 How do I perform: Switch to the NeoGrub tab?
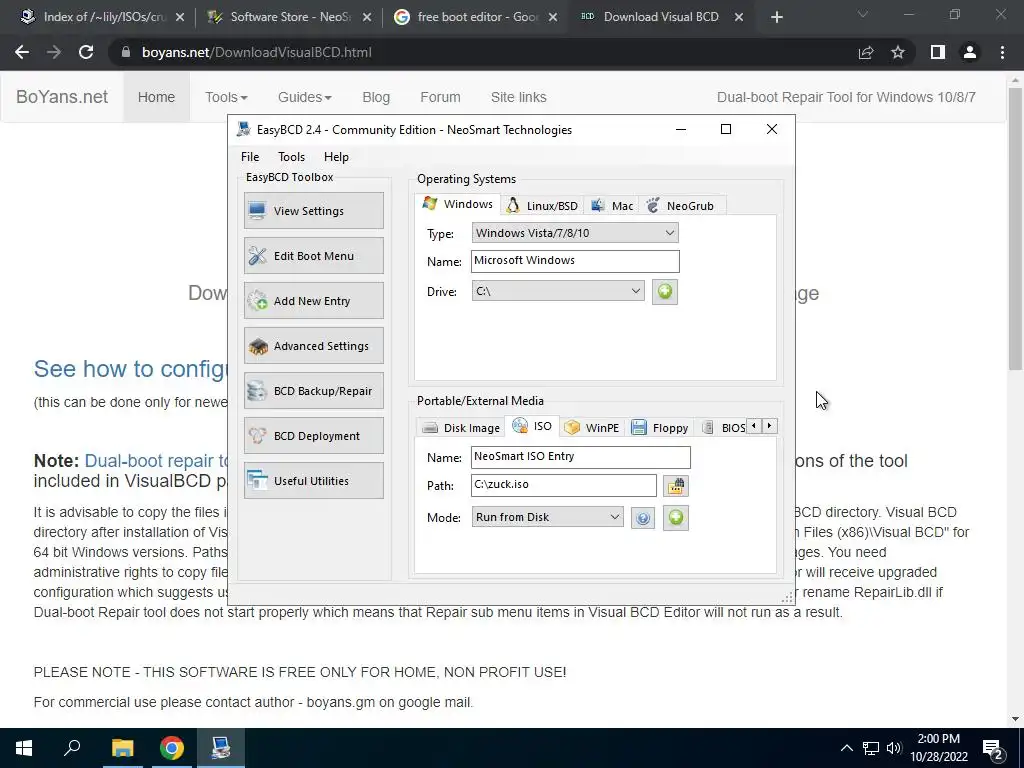[681, 206]
